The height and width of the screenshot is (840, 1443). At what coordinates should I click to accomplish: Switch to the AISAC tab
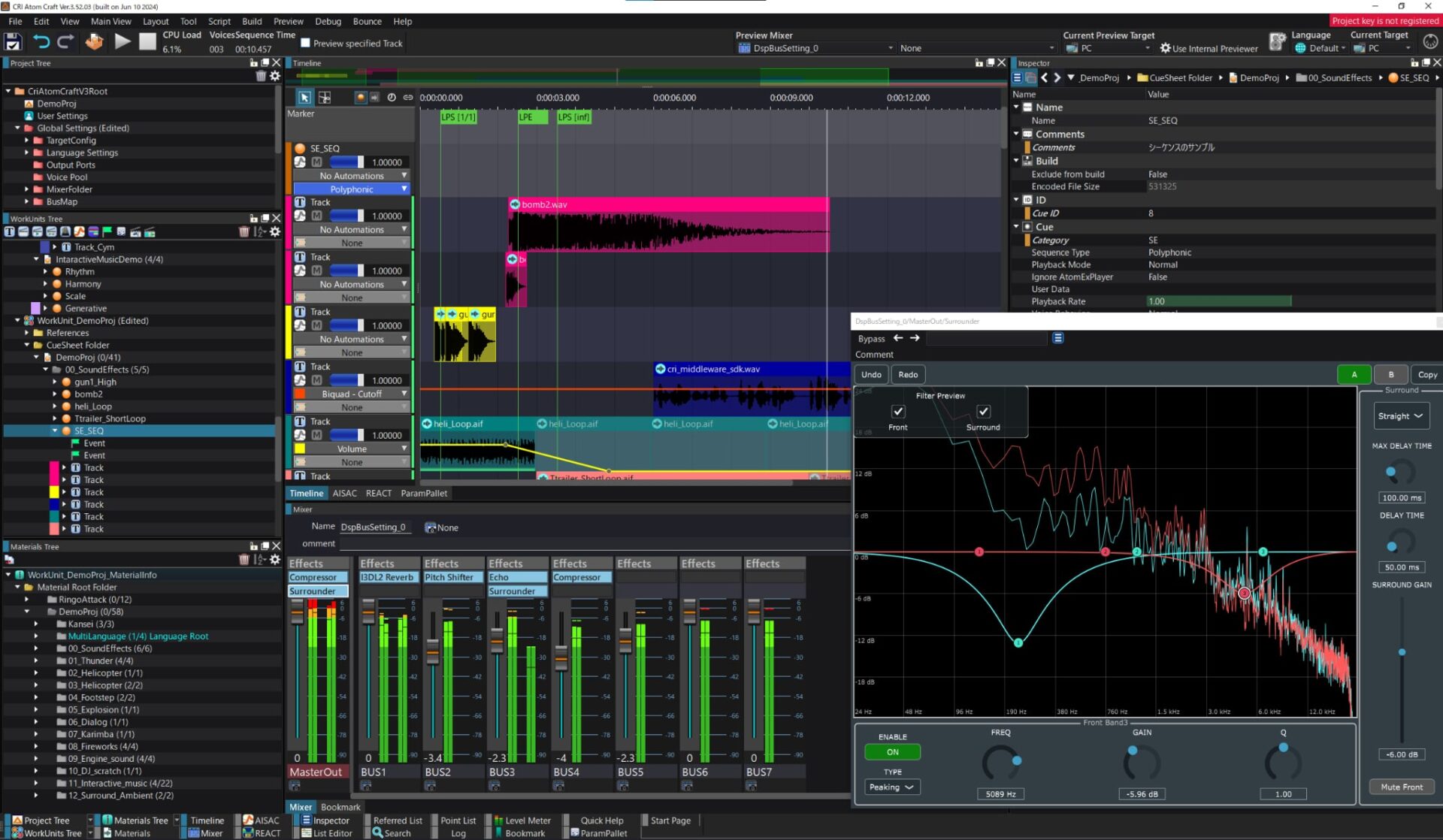(x=344, y=494)
